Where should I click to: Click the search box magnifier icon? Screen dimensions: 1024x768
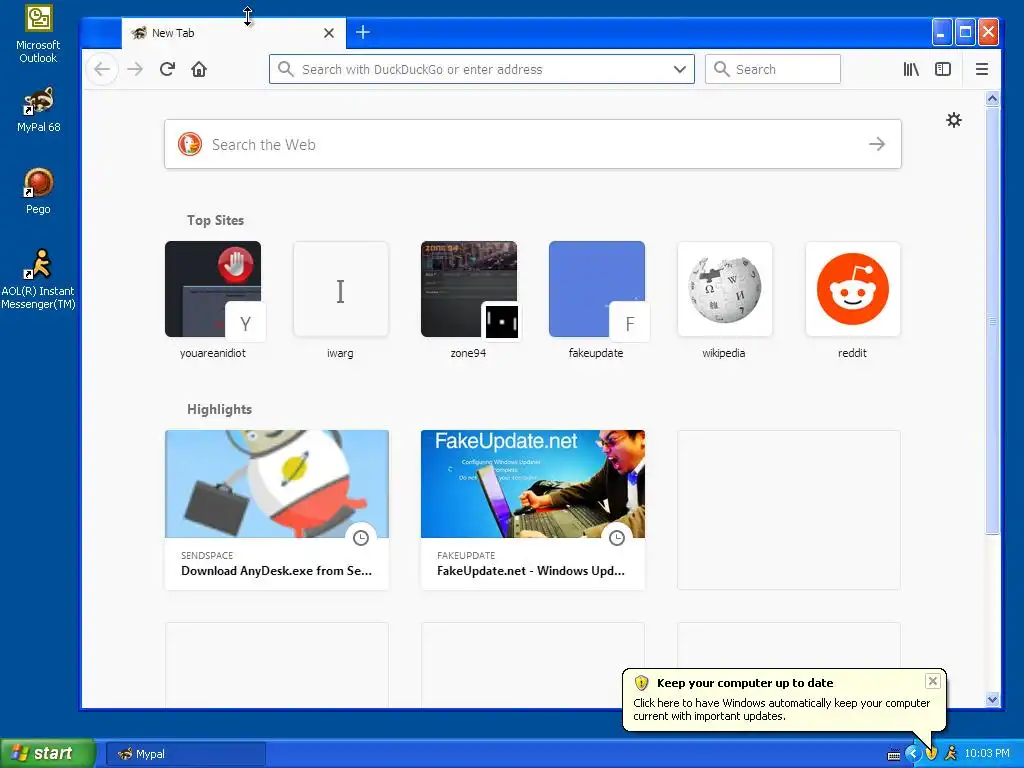pos(721,69)
